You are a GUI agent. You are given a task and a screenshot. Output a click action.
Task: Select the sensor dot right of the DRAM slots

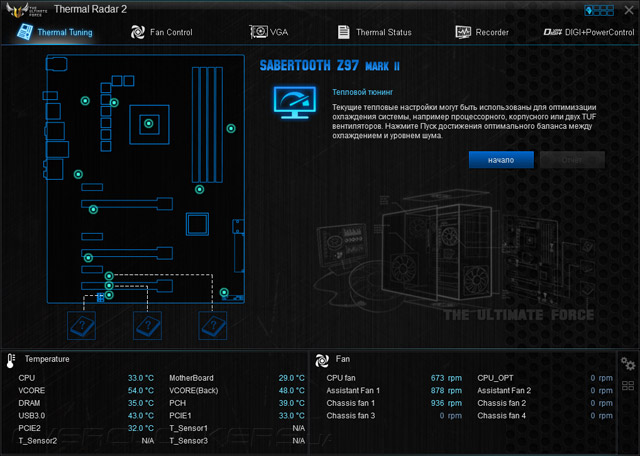[231, 129]
